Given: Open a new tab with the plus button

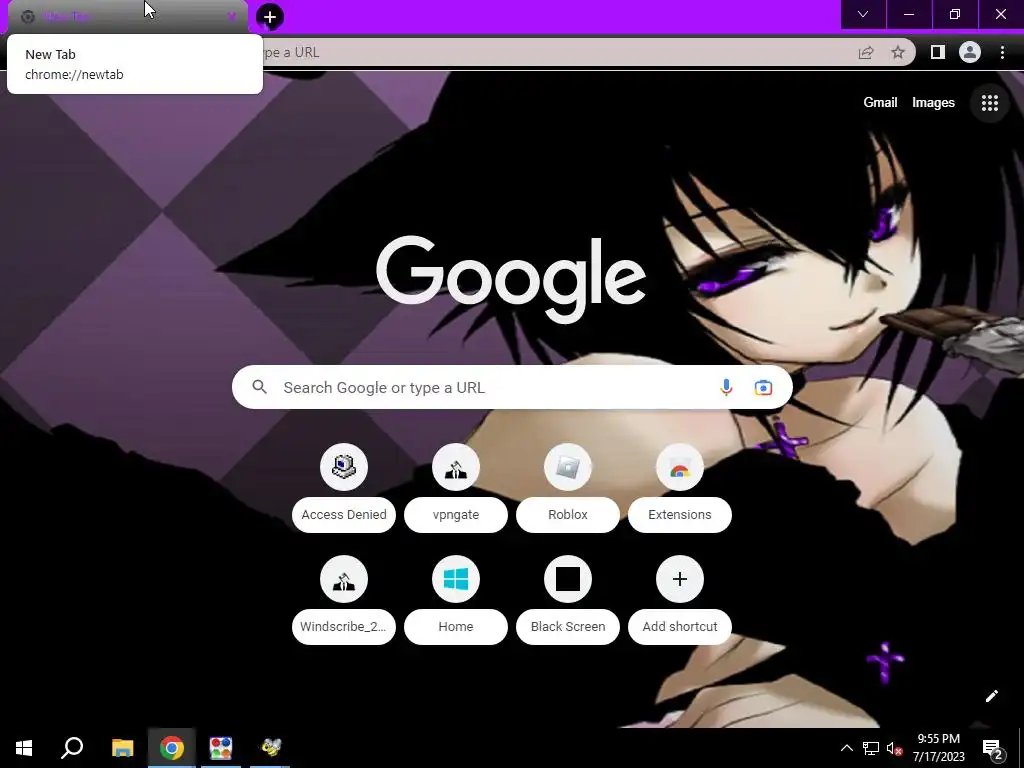Looking at the screenshot, I should tap(270, 17).
